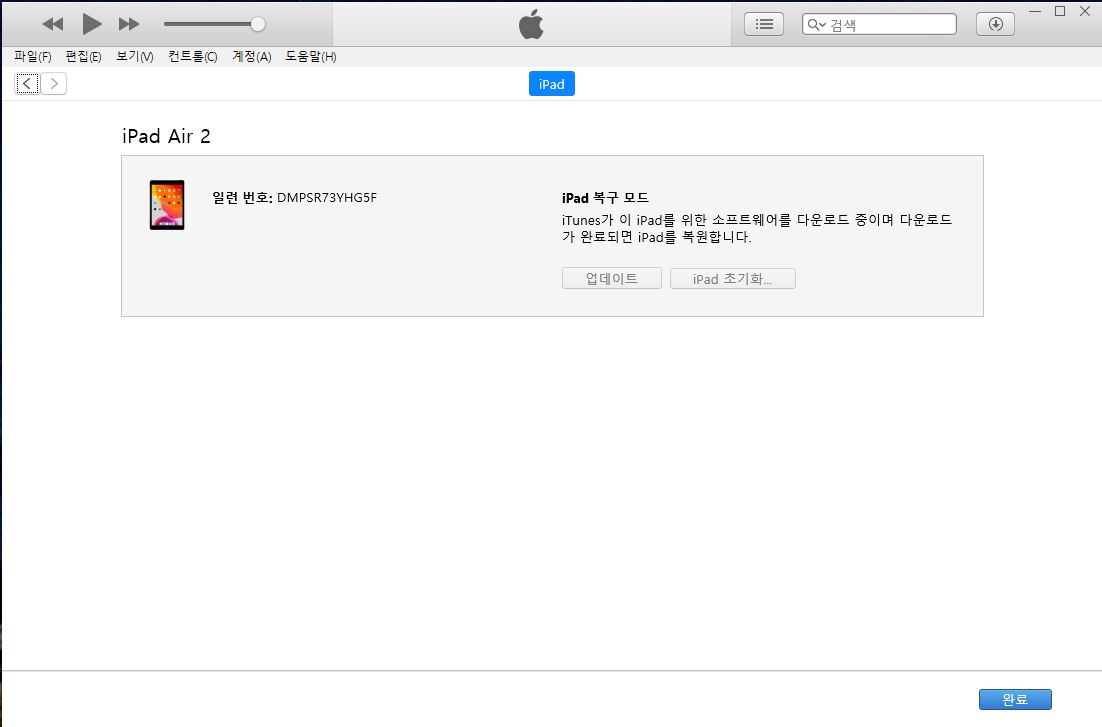Click the Apple logo in the header
Image resolution: width=1102 pixels, height=727 pixels.
[531, 24]
